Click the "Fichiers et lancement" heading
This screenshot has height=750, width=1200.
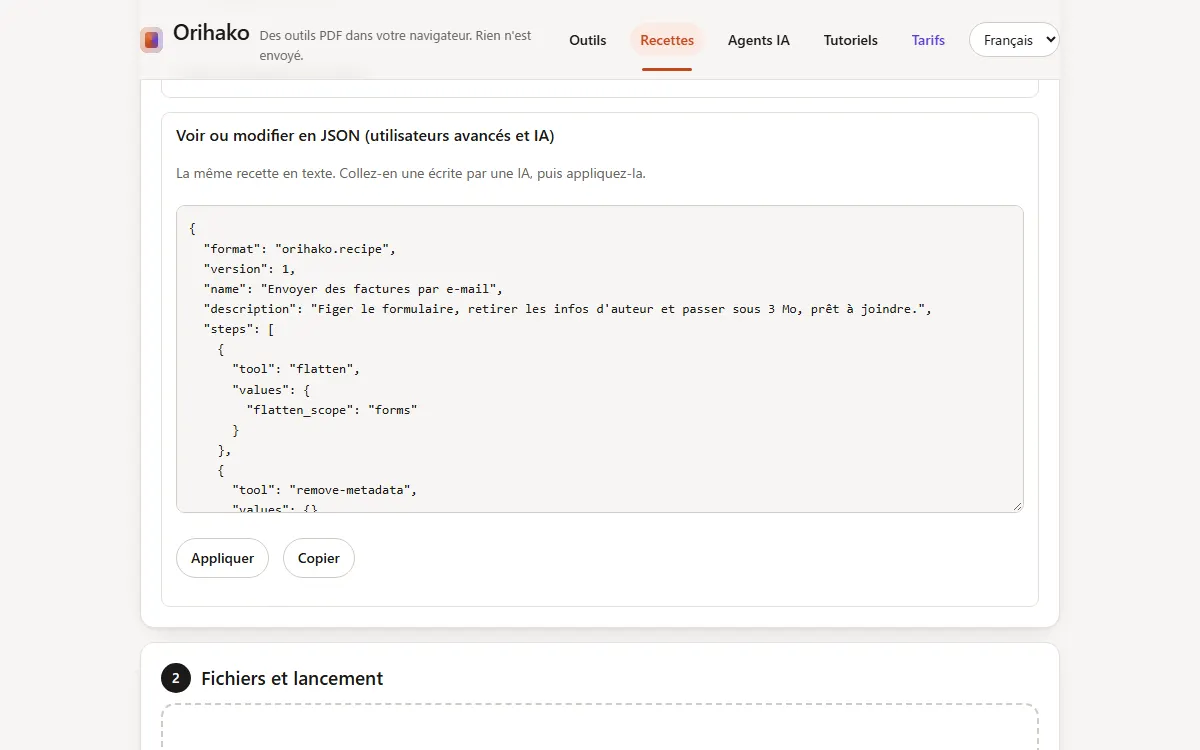[x=292, y=678]
